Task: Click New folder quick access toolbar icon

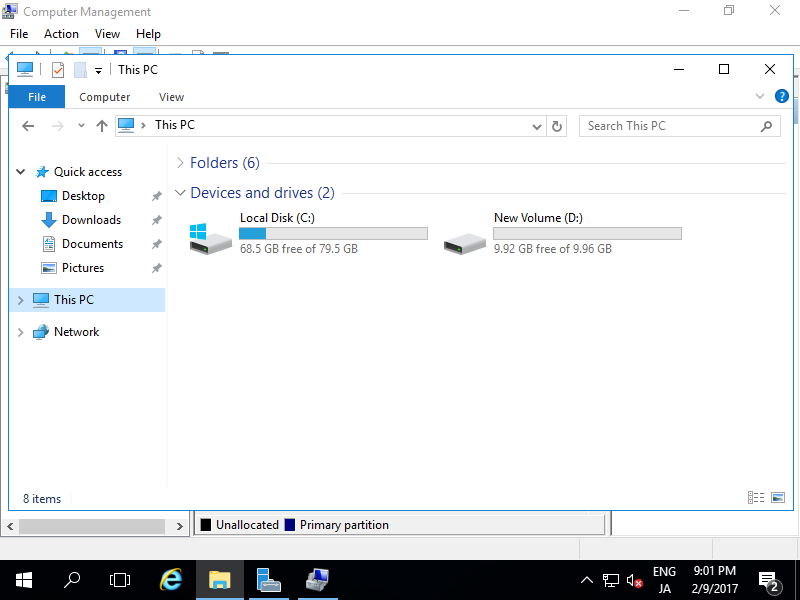Action: coord(80,70)
